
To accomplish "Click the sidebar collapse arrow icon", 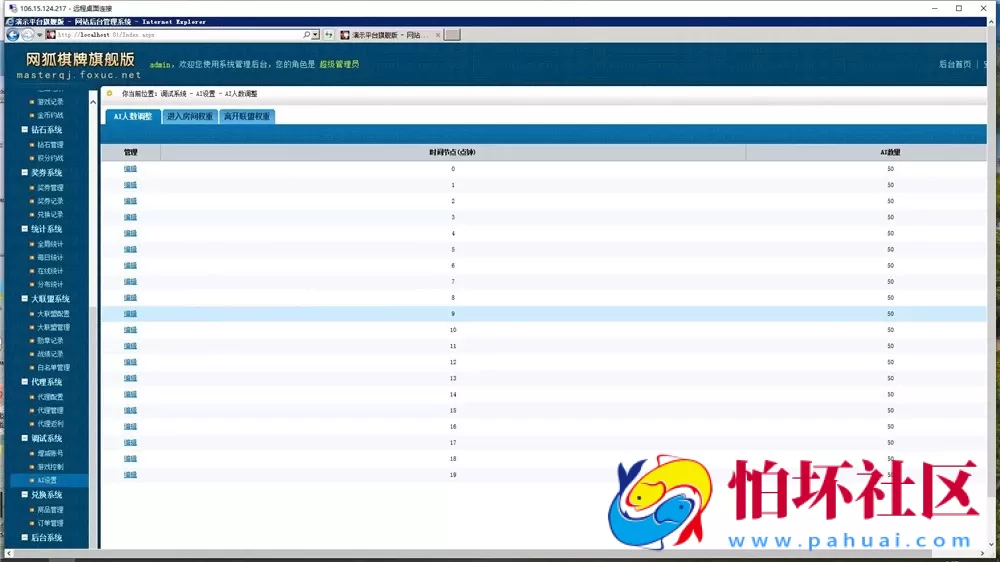I will [x=94, y=101].
